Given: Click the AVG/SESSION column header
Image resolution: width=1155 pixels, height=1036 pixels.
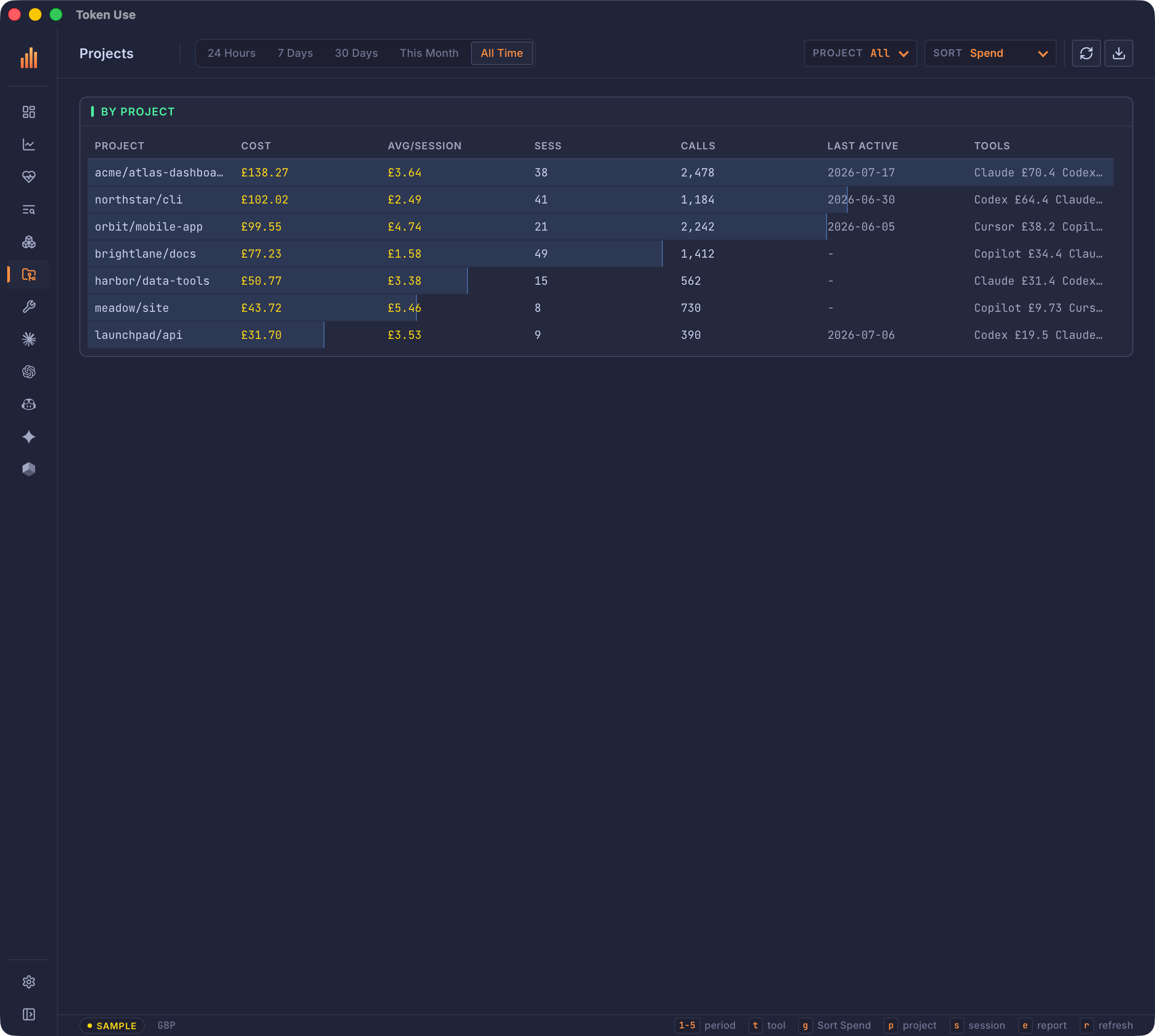Looking at the screenshot, I should coord(425,146).
